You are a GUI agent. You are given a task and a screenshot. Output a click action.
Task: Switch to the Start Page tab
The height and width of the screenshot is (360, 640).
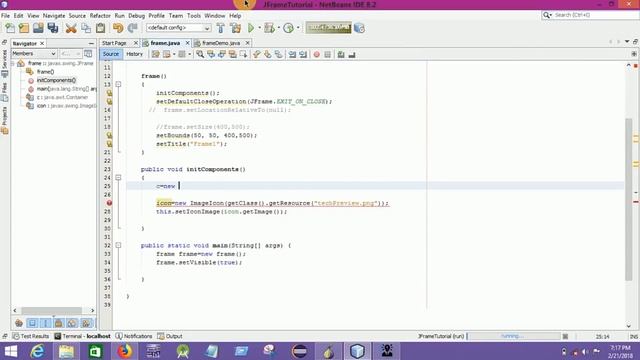click(114, 43)
